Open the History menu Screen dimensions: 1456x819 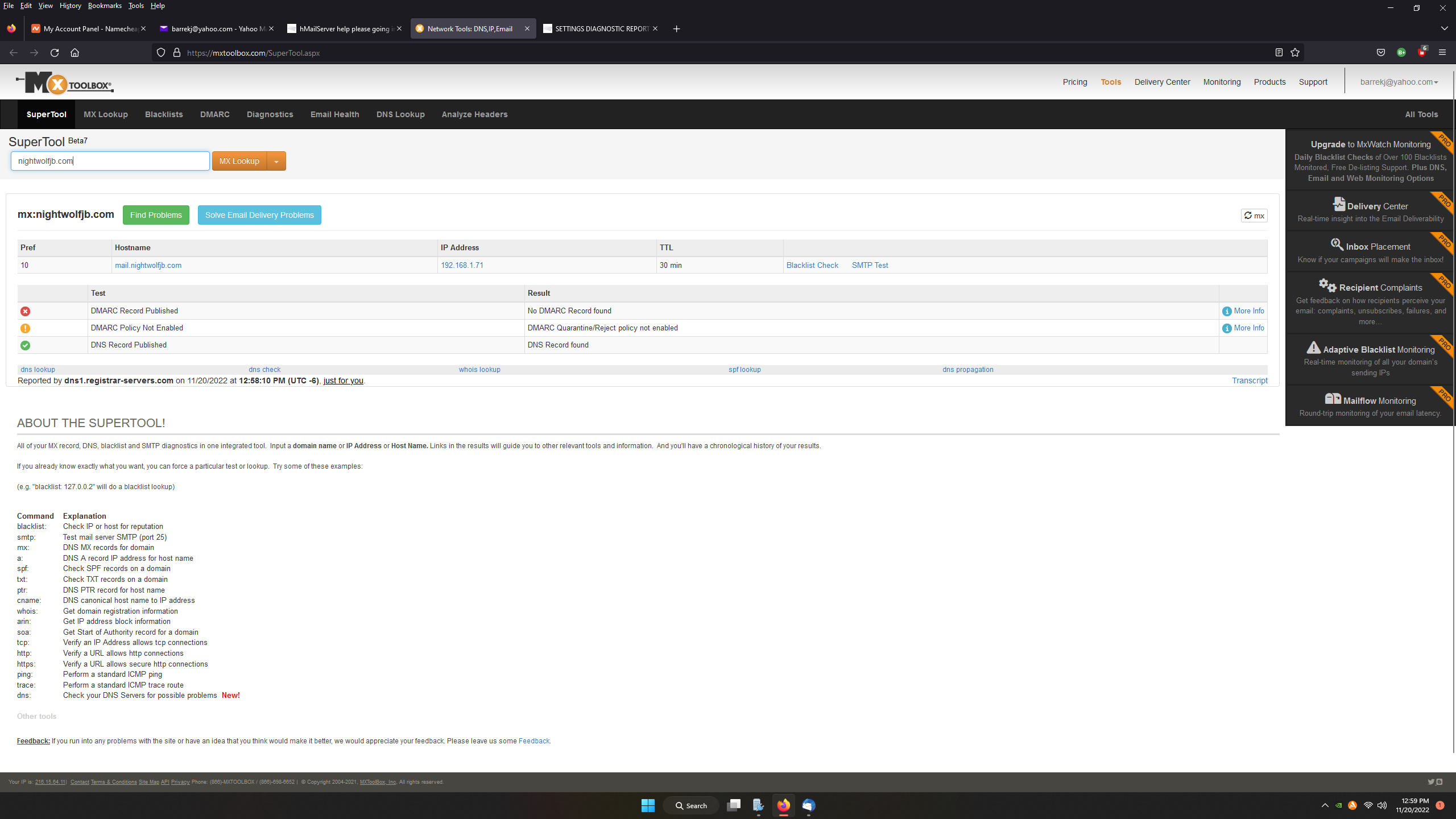(70, 6)
